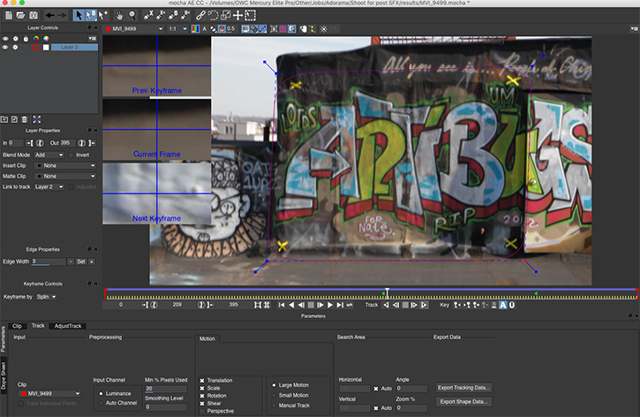Open the Matte Clip dropdown

click(65, 176)
